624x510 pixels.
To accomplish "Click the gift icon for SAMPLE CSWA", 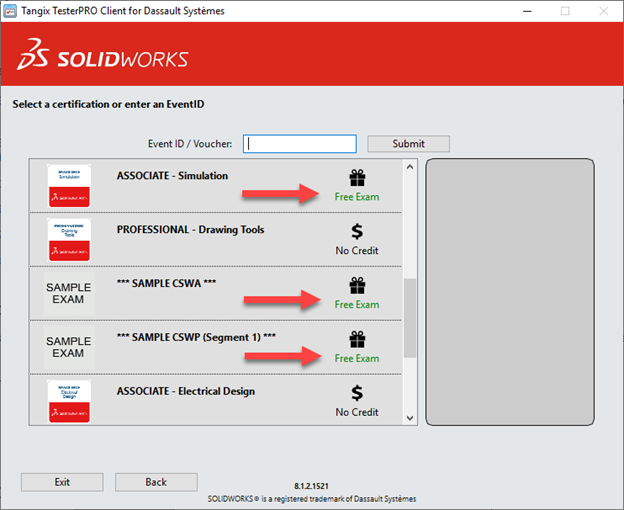I will [x=357, y=286].
